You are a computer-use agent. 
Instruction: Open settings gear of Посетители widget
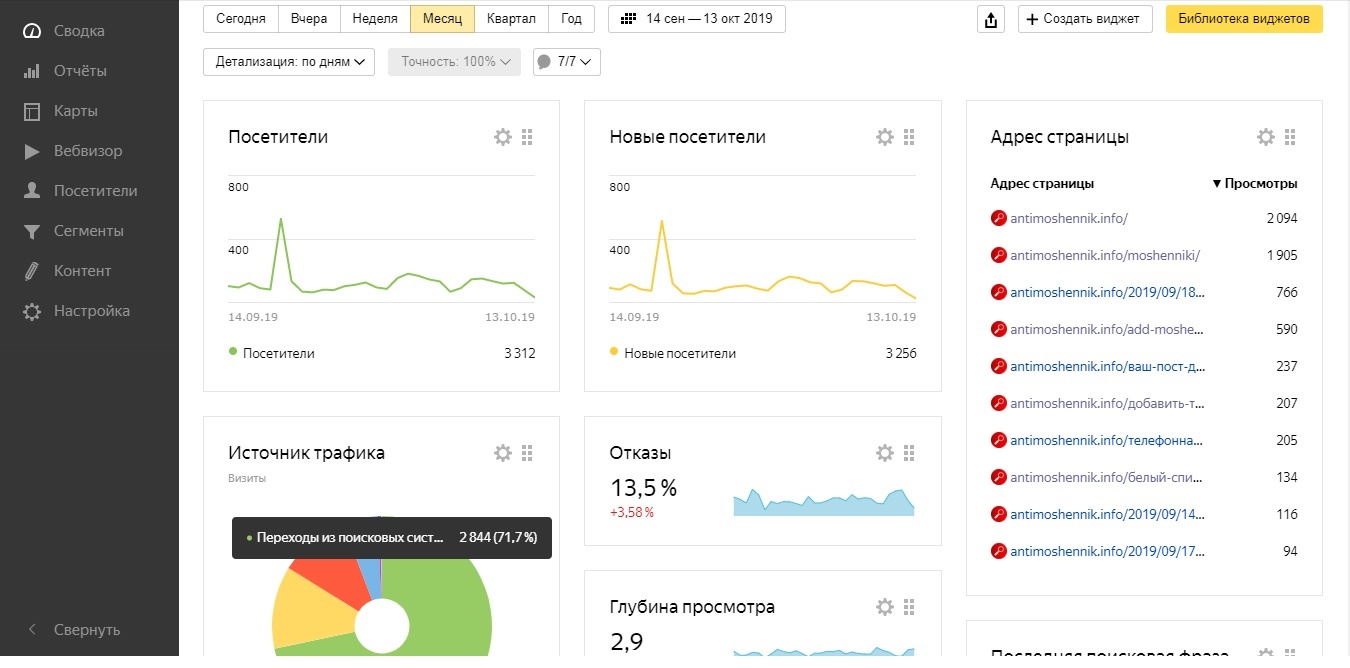(503, 137)
